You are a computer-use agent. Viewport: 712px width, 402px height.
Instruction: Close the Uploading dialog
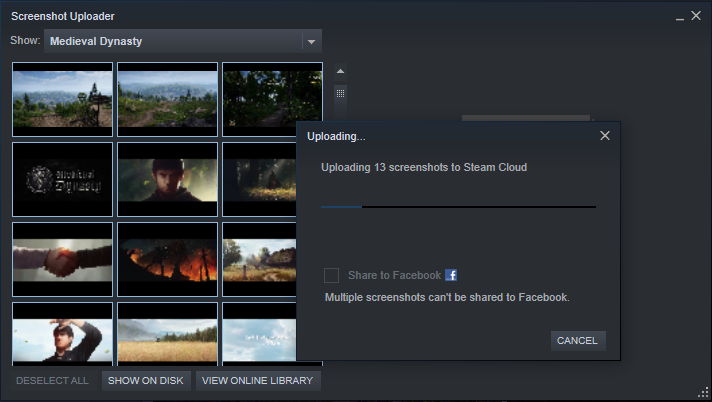[605, 136]
